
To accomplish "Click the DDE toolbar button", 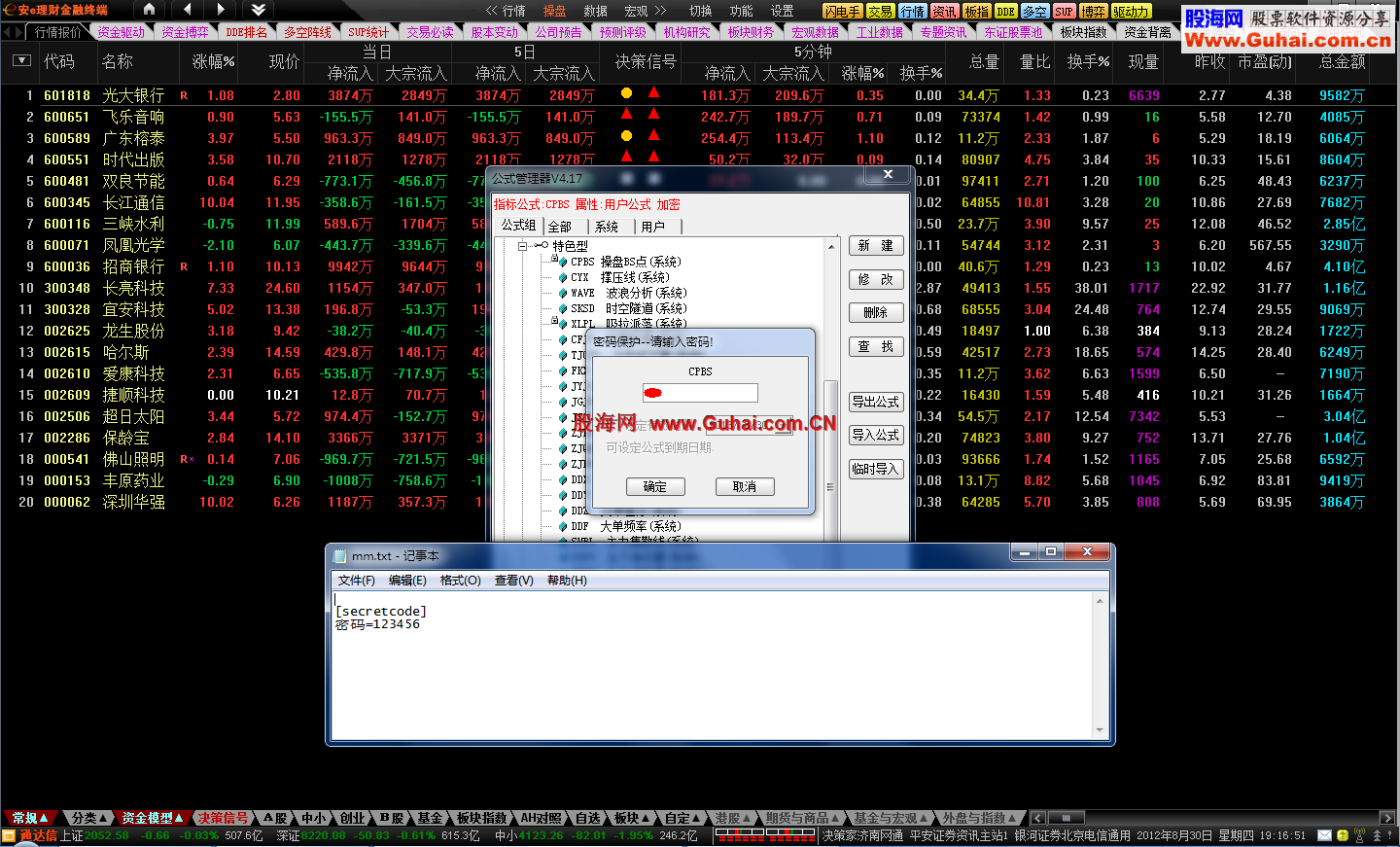I will click(1005, 12).
